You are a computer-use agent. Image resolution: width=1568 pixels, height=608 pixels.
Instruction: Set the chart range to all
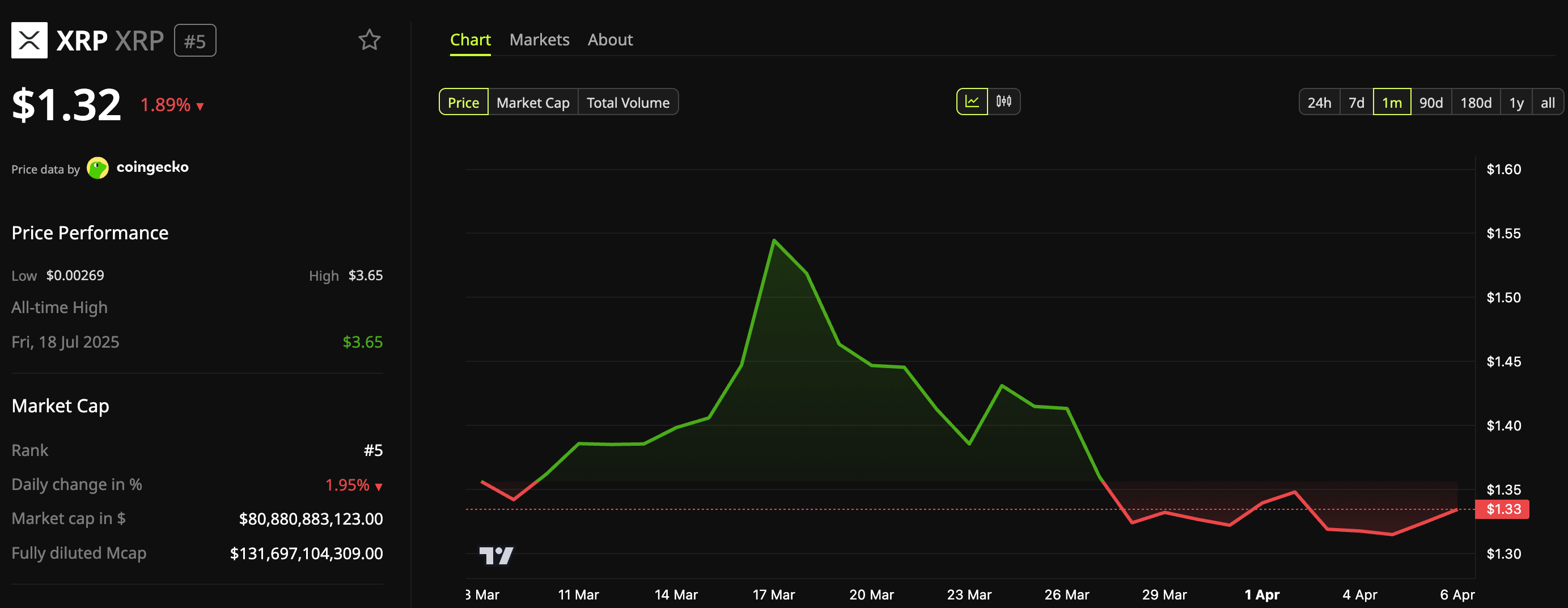tap(1548, 102)
